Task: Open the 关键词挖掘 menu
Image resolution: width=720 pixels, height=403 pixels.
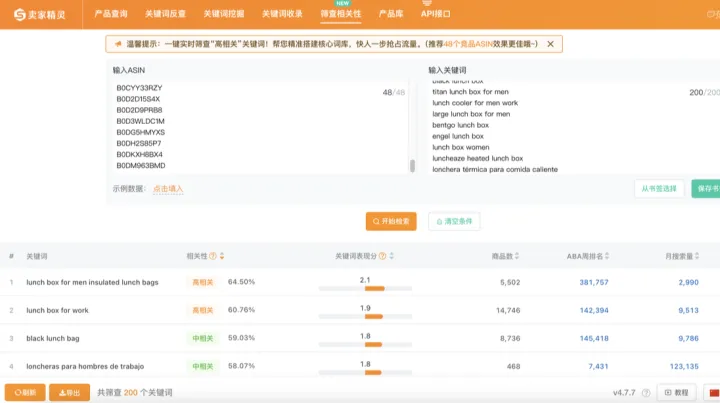Action: (x=224, y=14)
